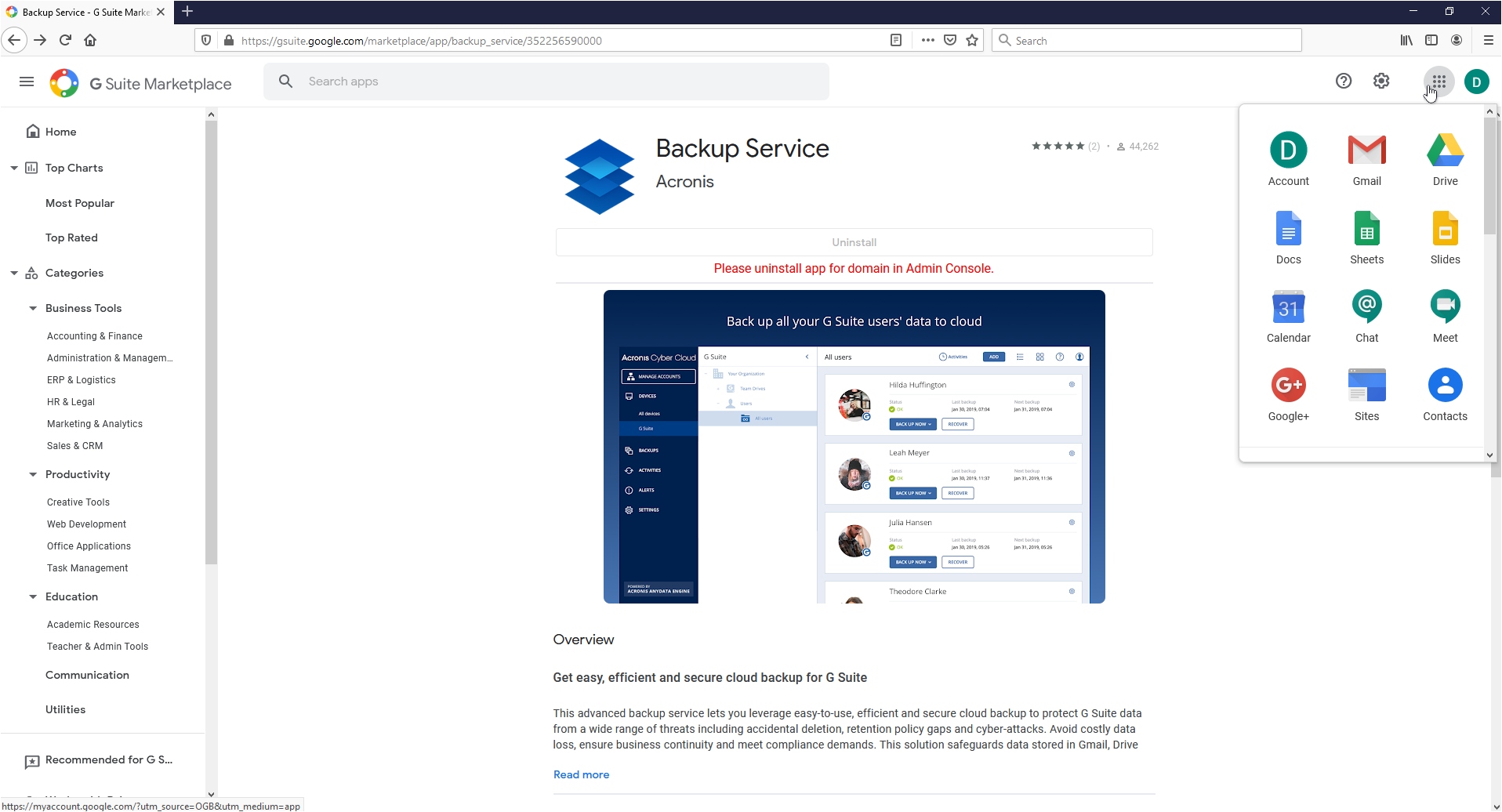This screenshot has width=1502, height=812.
Task: Open Firefox library icon
Action: [x=1406, y=40]
